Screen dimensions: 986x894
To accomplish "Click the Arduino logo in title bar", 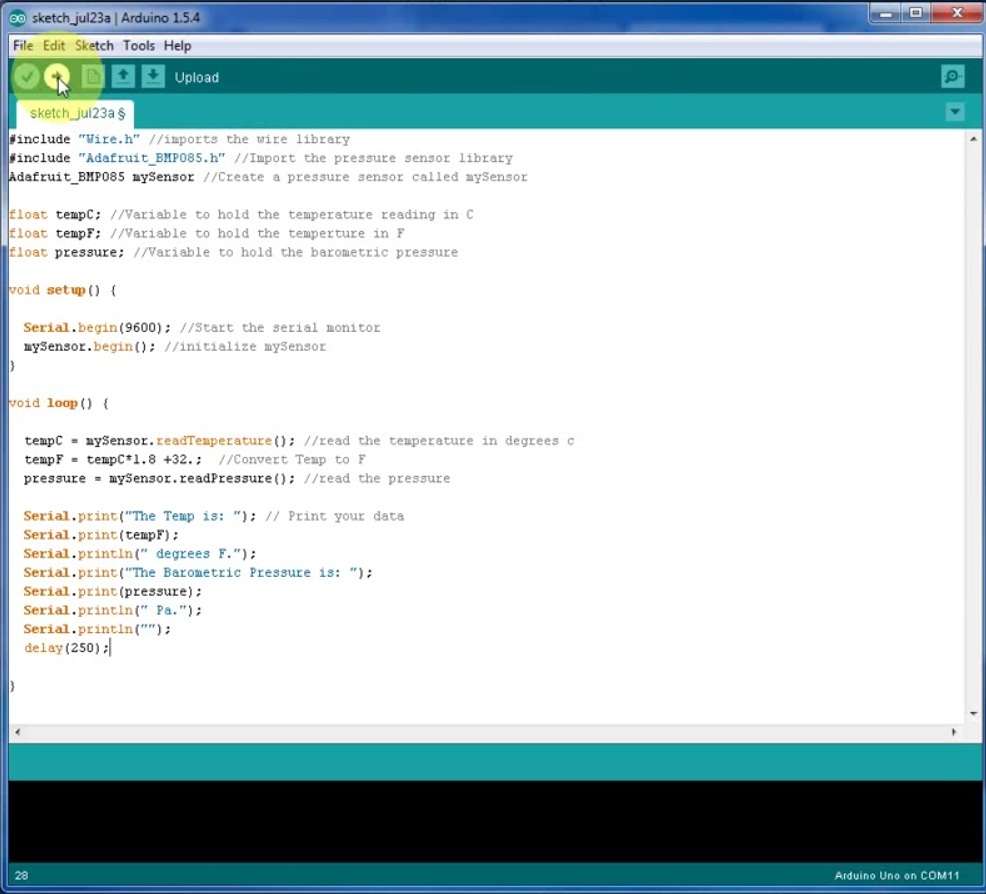I will tap(18, 18).
